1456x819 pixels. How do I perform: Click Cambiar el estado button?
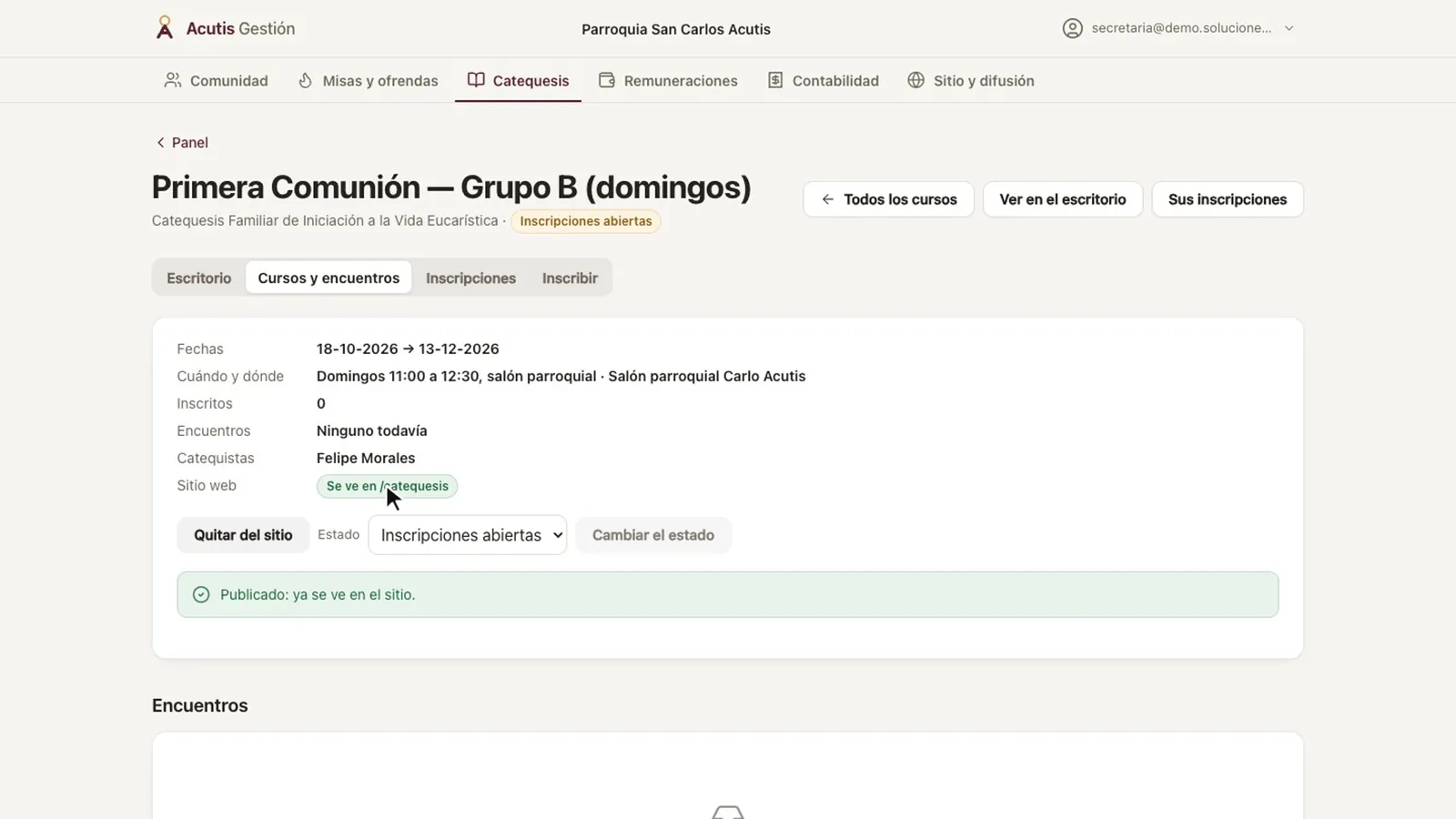653,535
